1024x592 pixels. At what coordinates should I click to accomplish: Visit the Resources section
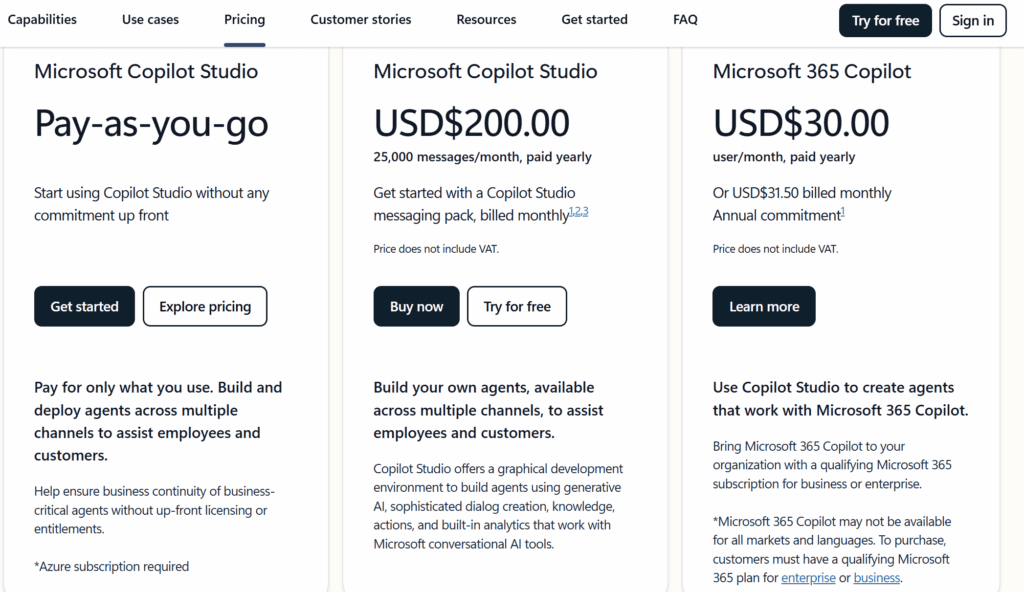[x=486, y=19]
